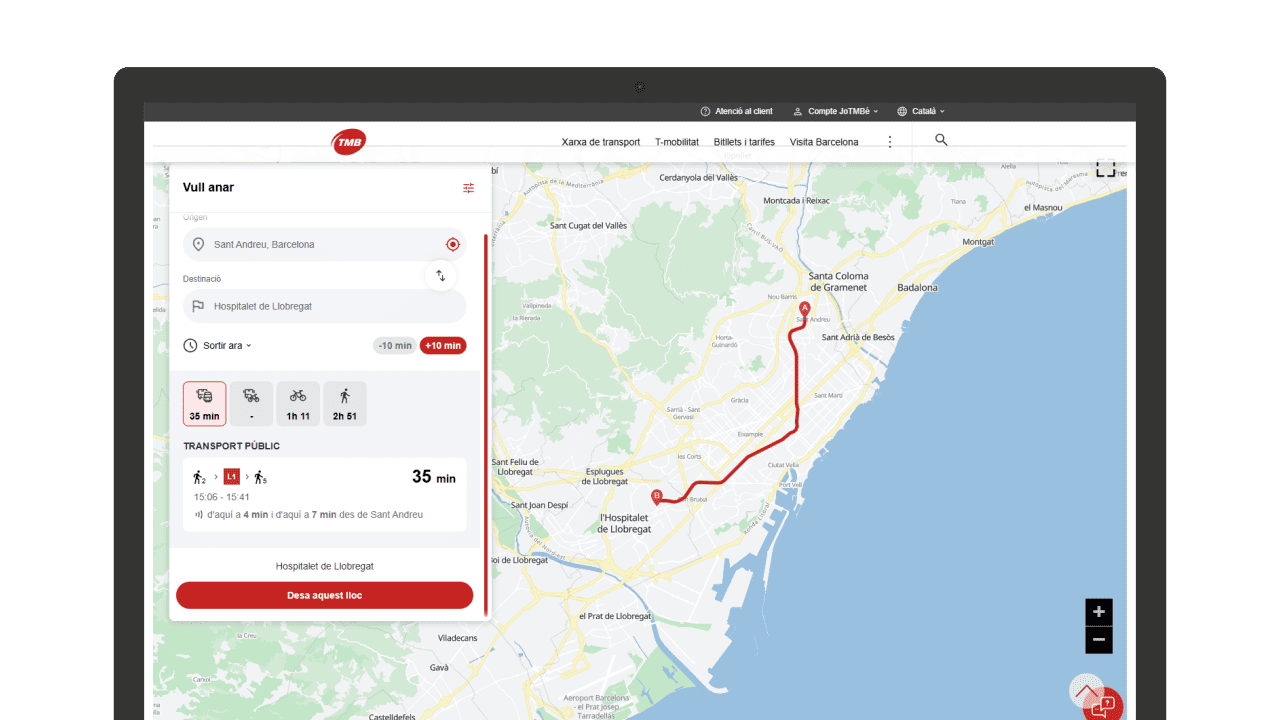
Task: Click the clock icon beside Sortir ara
Action: click(190, 345)
